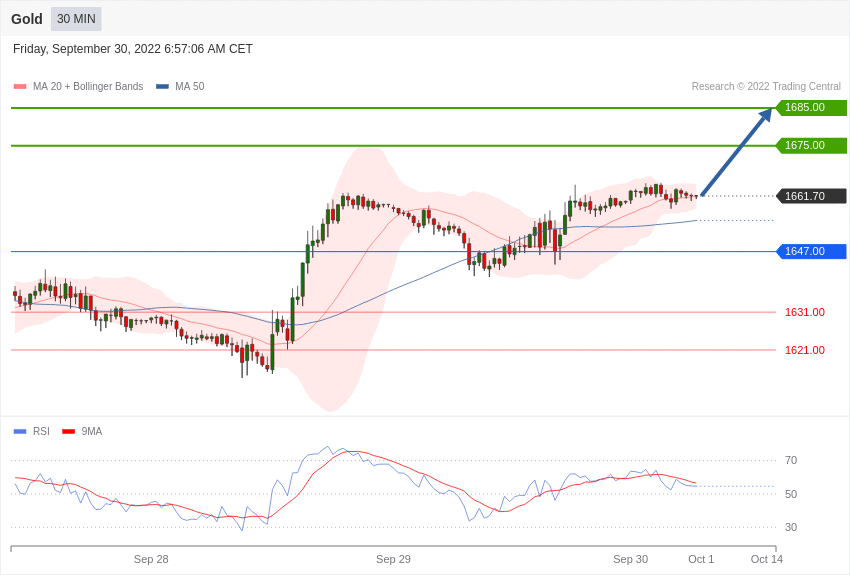
Task: Click the blue RSI legend swatch
Action: click(20, 432)
